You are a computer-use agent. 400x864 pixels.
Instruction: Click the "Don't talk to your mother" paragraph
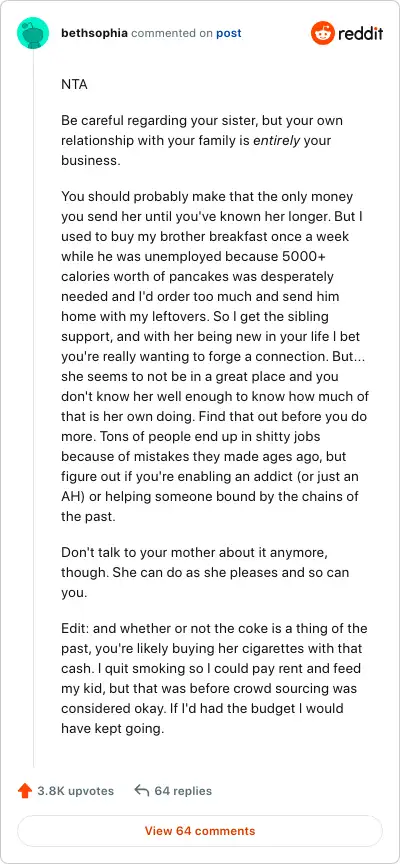coord(204,573)
